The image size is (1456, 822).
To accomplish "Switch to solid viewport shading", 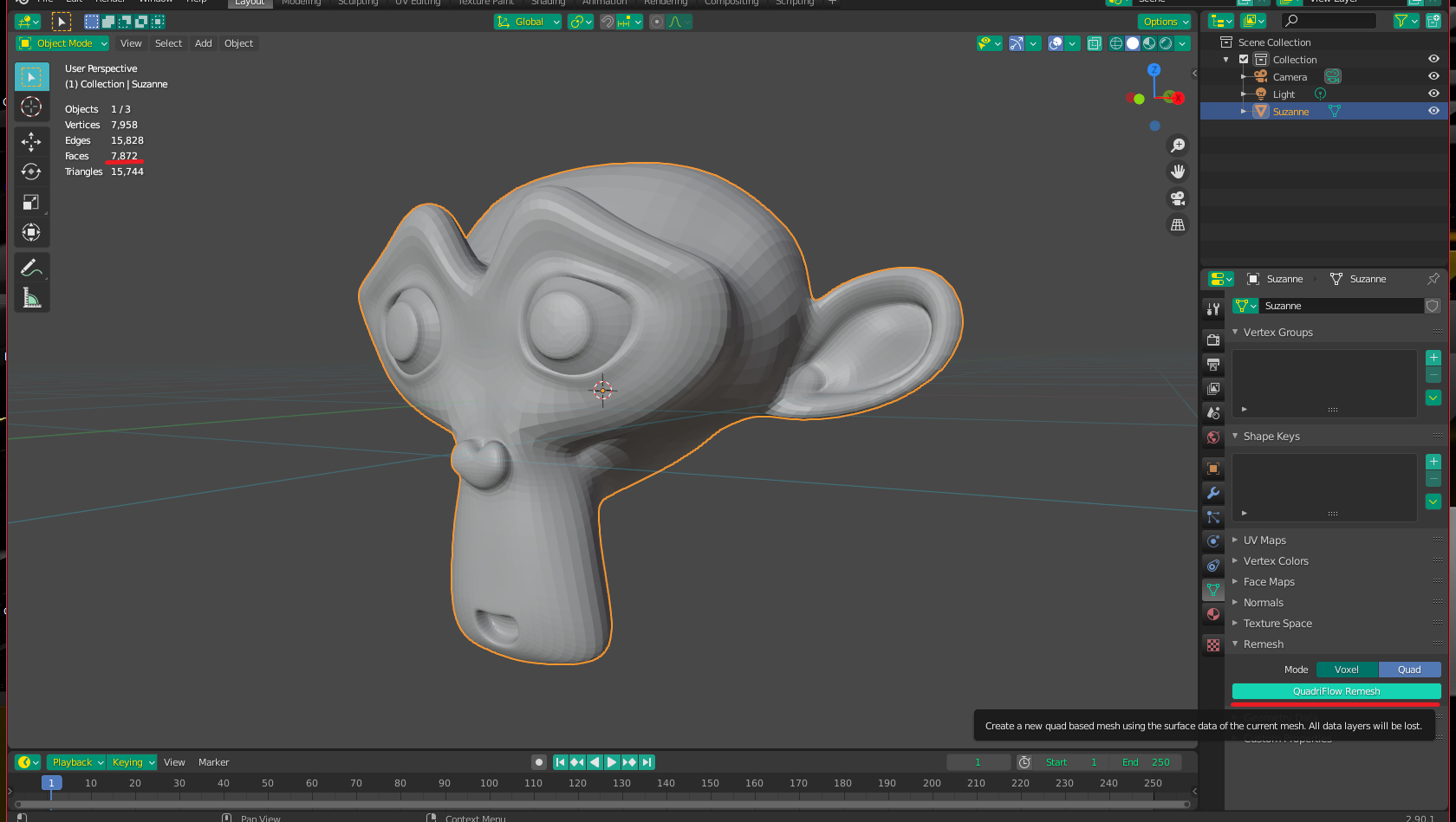I will pos(1133,43).
